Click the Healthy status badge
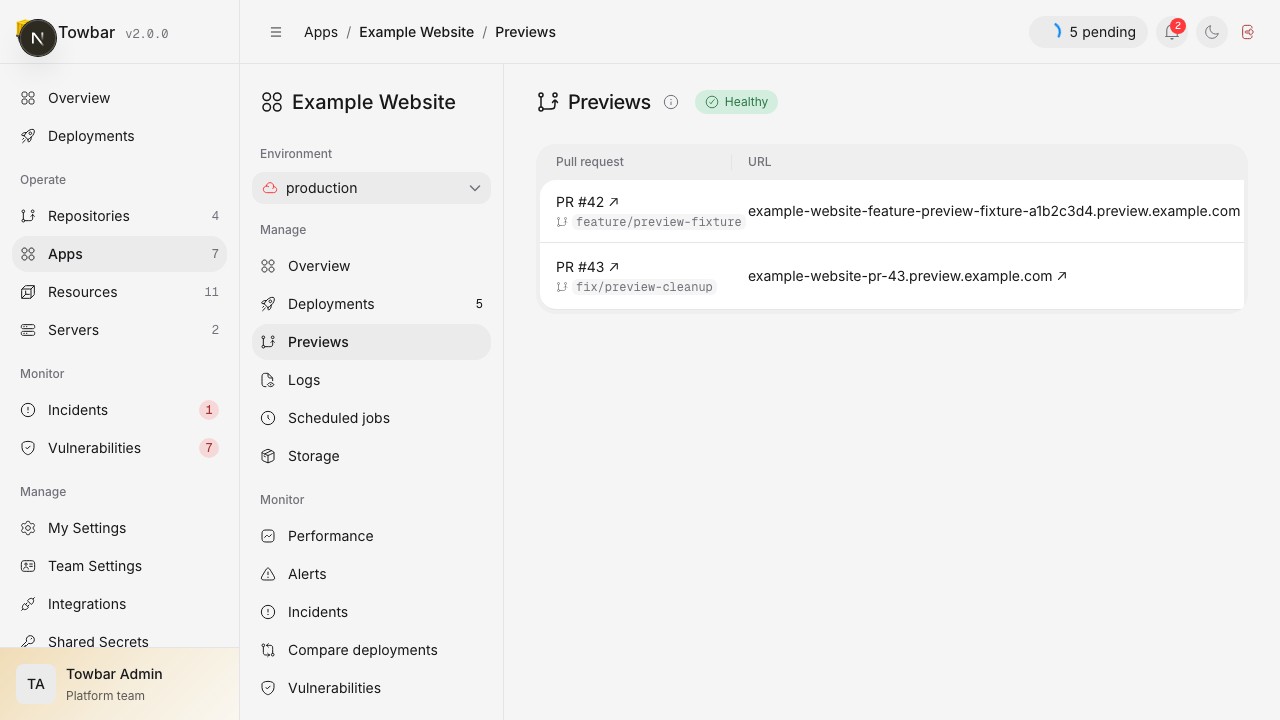The height and width of the screenshot is (720, 1280). tap(736, 102)
